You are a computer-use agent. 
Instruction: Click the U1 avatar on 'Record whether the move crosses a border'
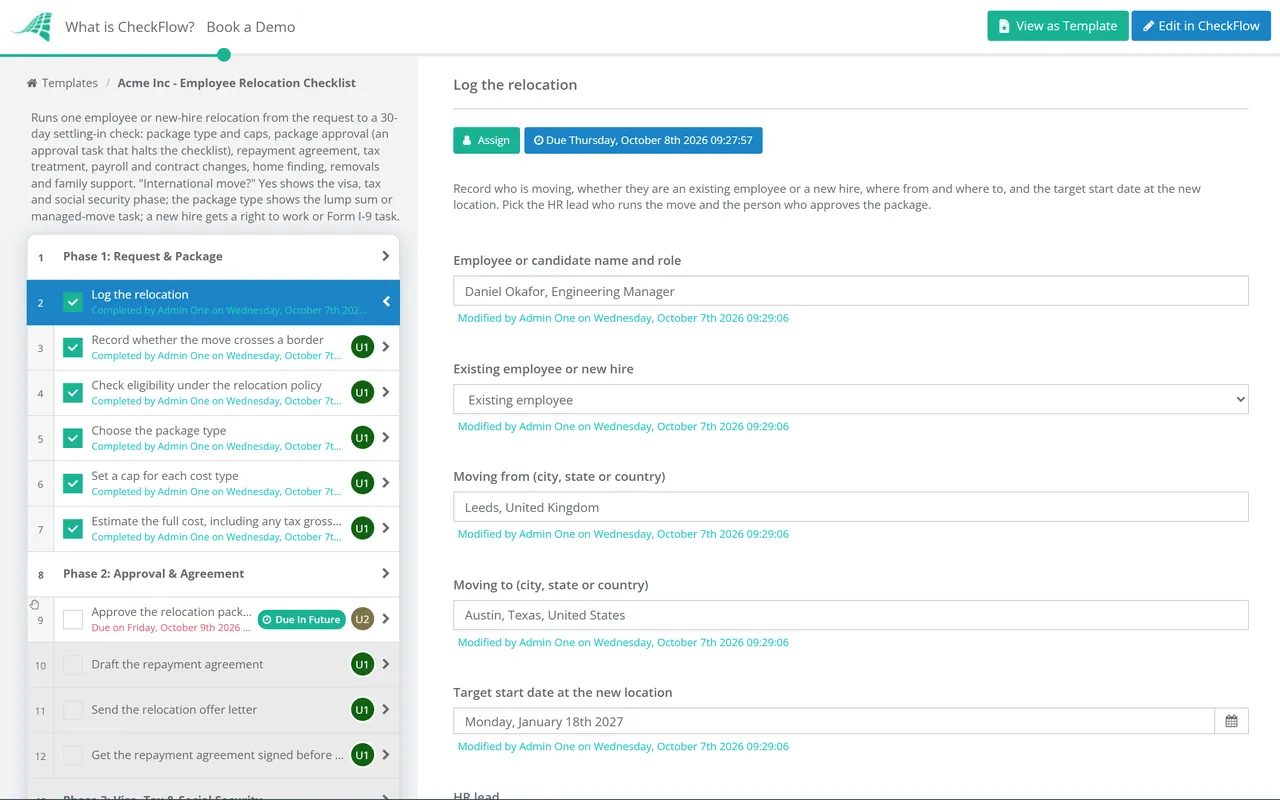(x=362, y=347)
